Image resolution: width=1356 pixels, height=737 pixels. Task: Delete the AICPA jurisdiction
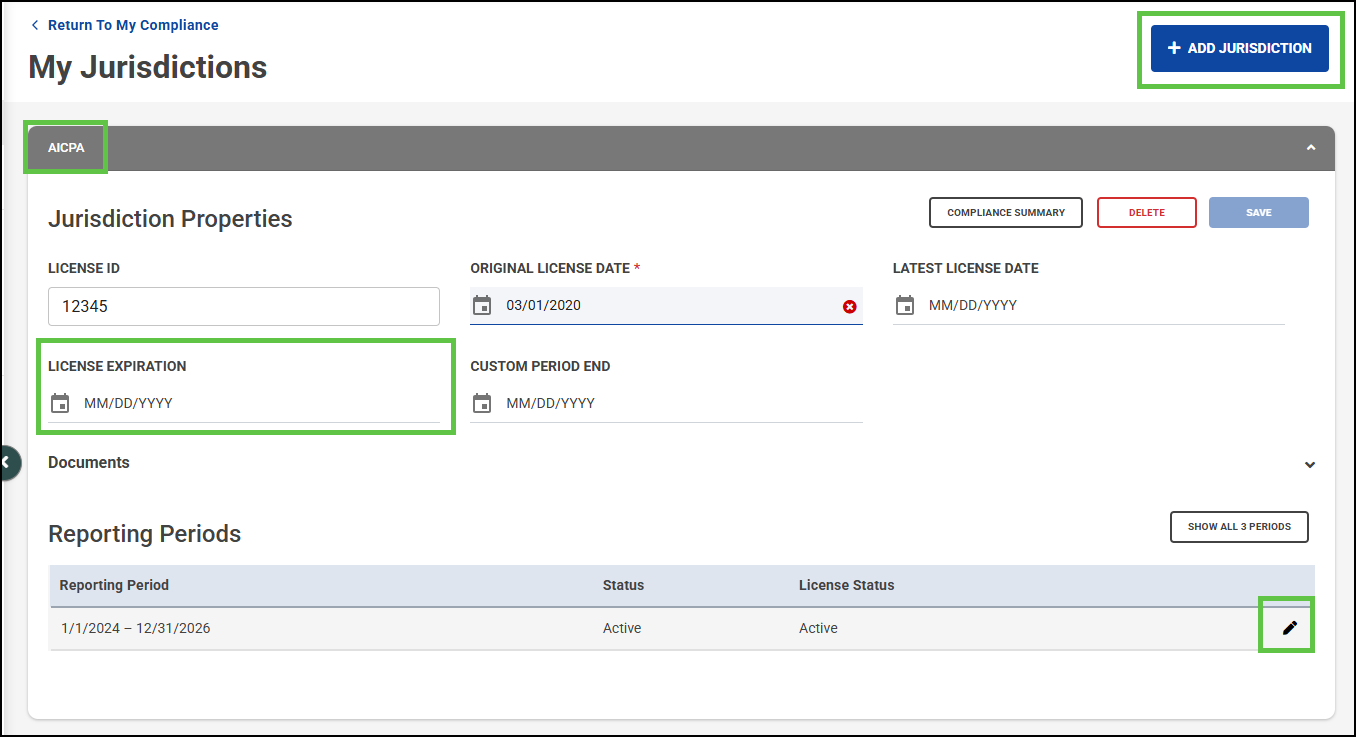coord(1146,213)
